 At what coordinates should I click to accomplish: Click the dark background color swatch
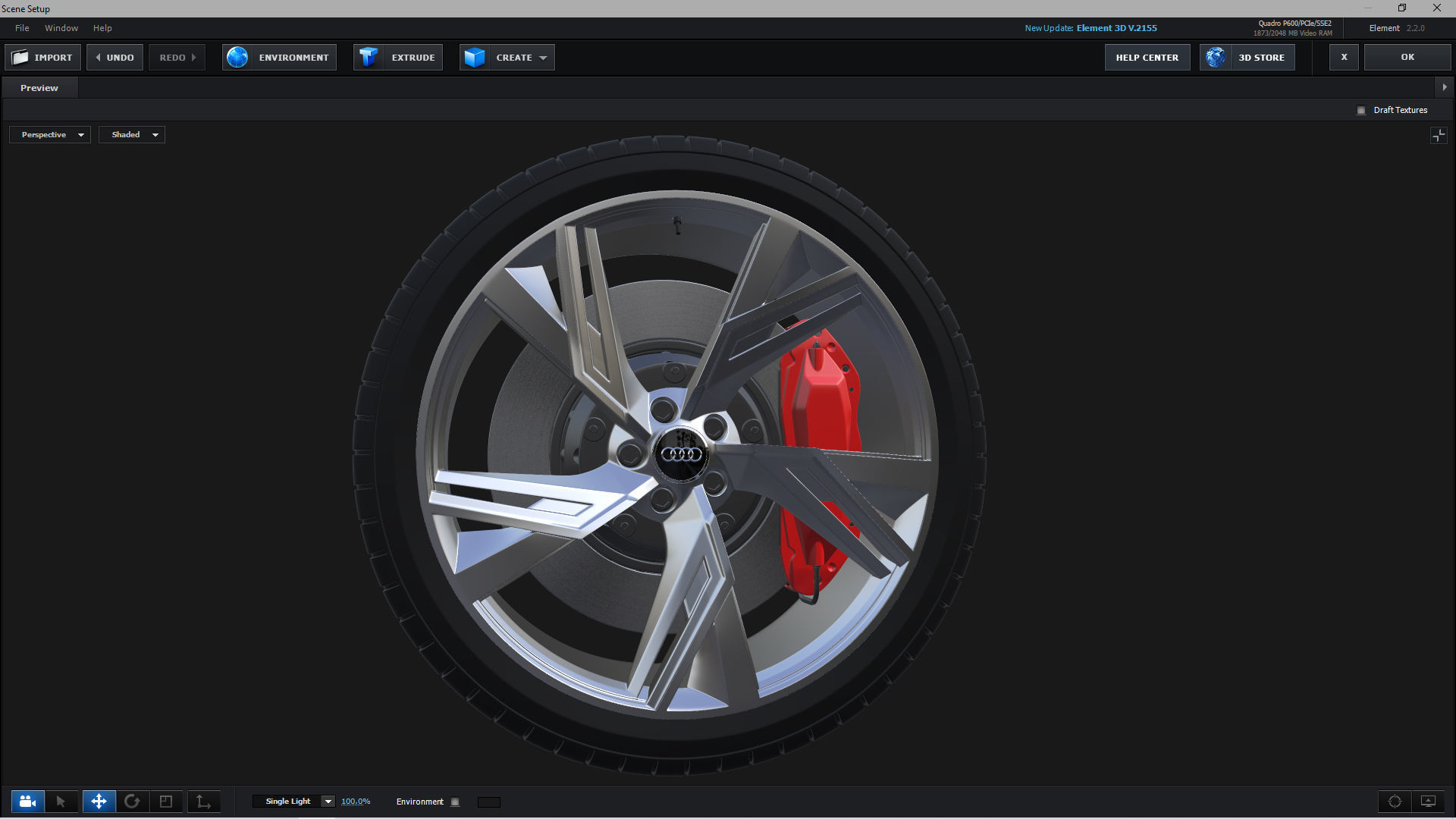pyautogui.click(x=489, y=802)
